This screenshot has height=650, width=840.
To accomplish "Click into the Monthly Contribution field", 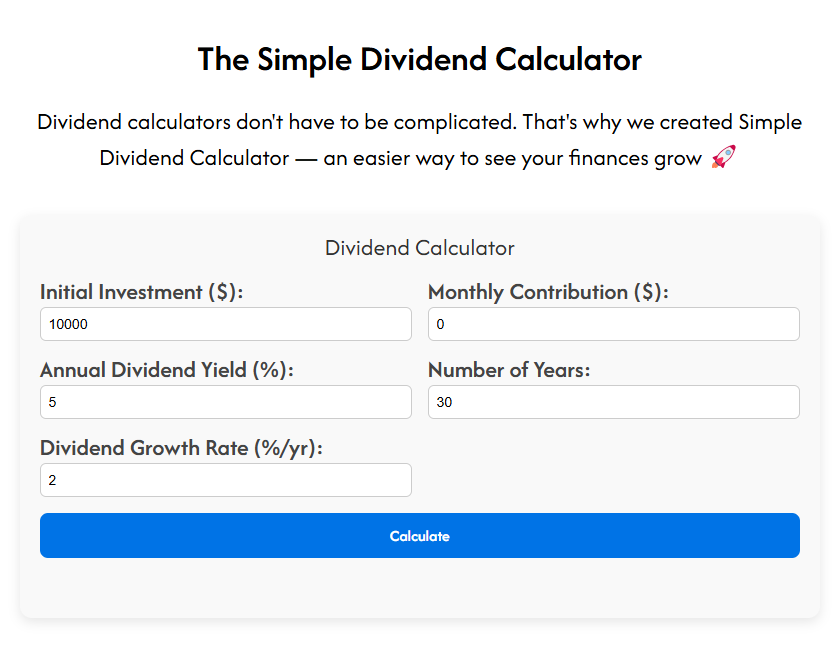I will (613, 324).
